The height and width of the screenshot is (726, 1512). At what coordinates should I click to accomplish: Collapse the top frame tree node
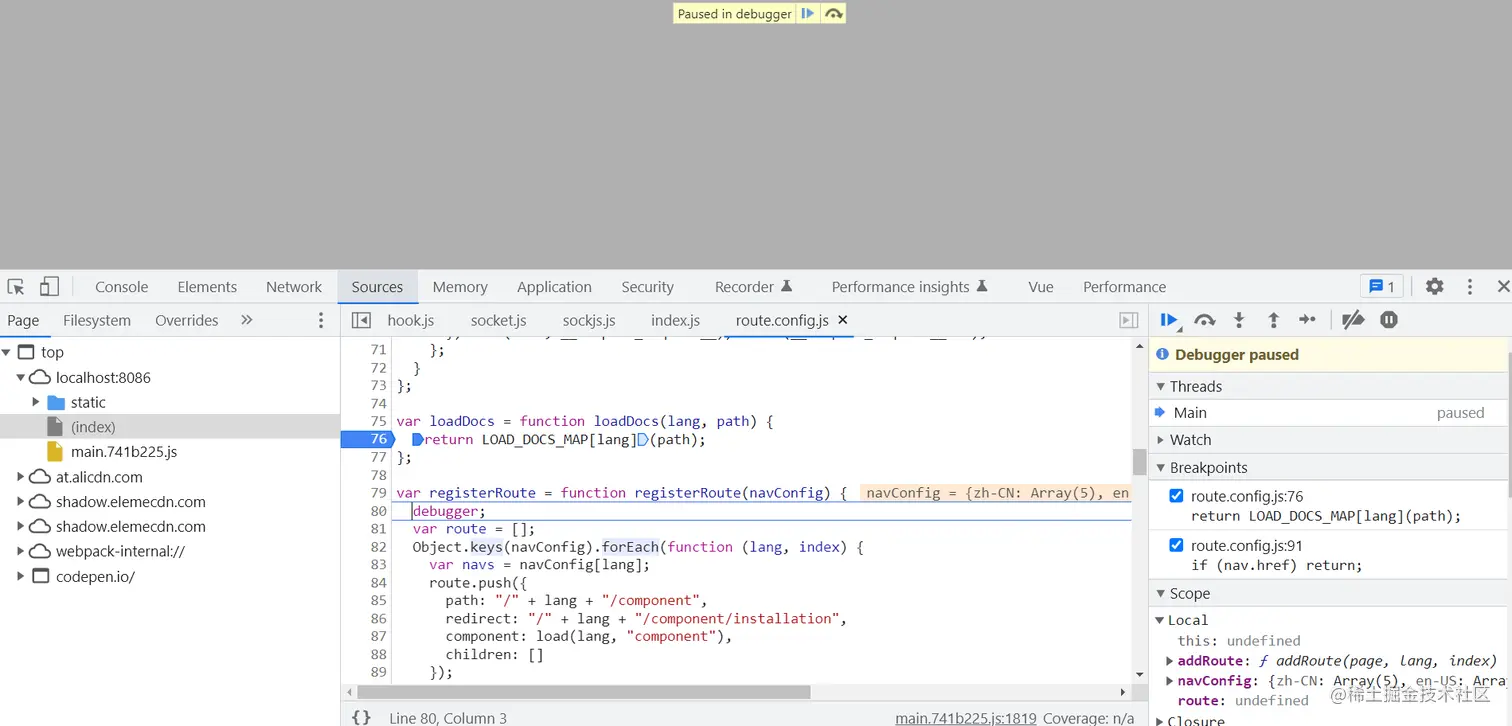(7, 353)
